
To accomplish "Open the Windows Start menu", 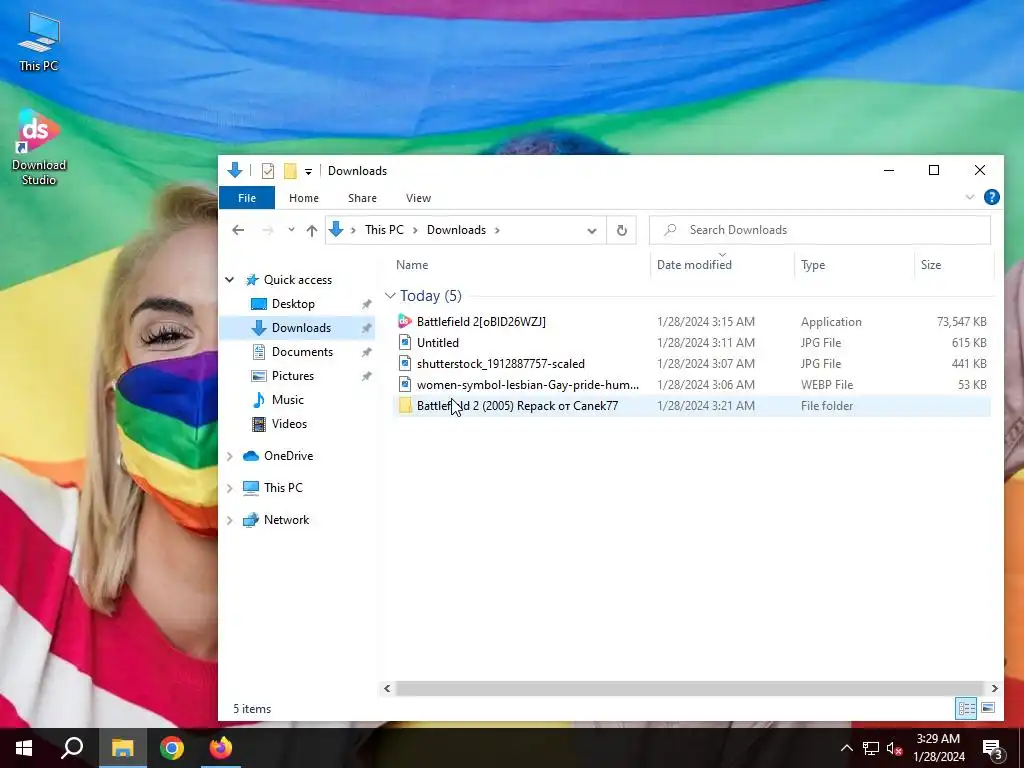I will click(24, 748).
